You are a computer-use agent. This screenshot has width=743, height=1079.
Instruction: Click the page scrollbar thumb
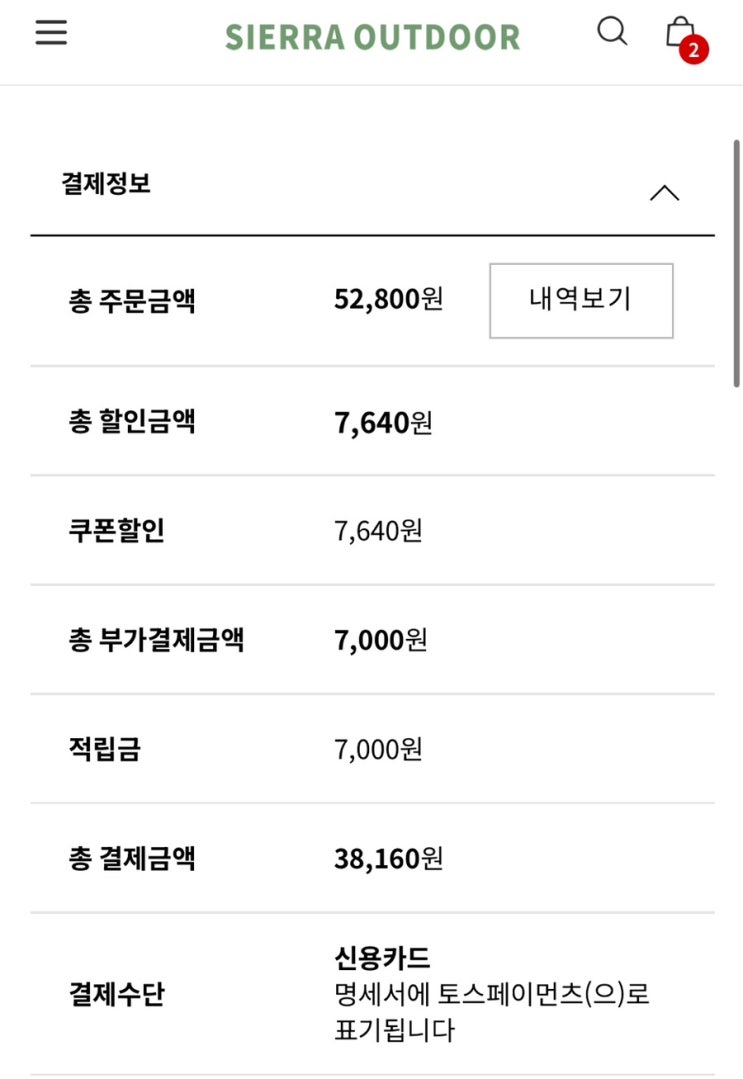[x=736, y=263]
